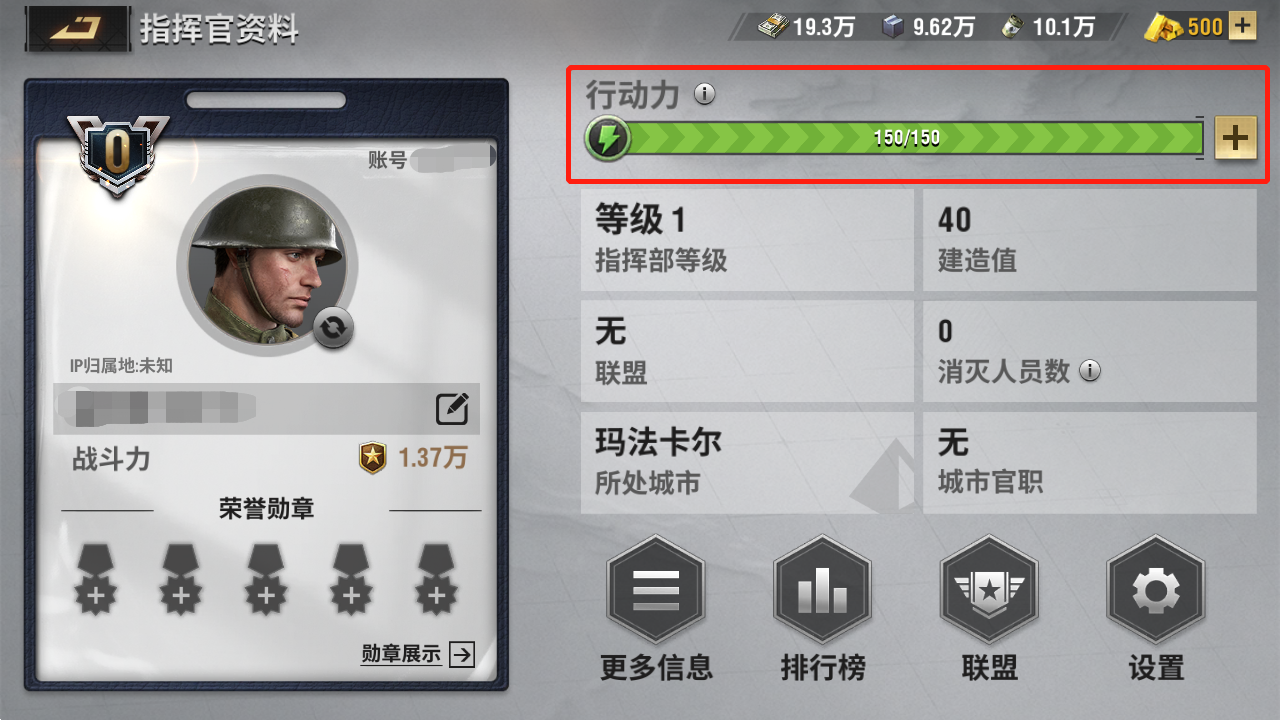Open the 战斗力 1.37万 combat power row
Image resolution: width=1280 pixels, height=720 pixels.
tap(268, 459)
